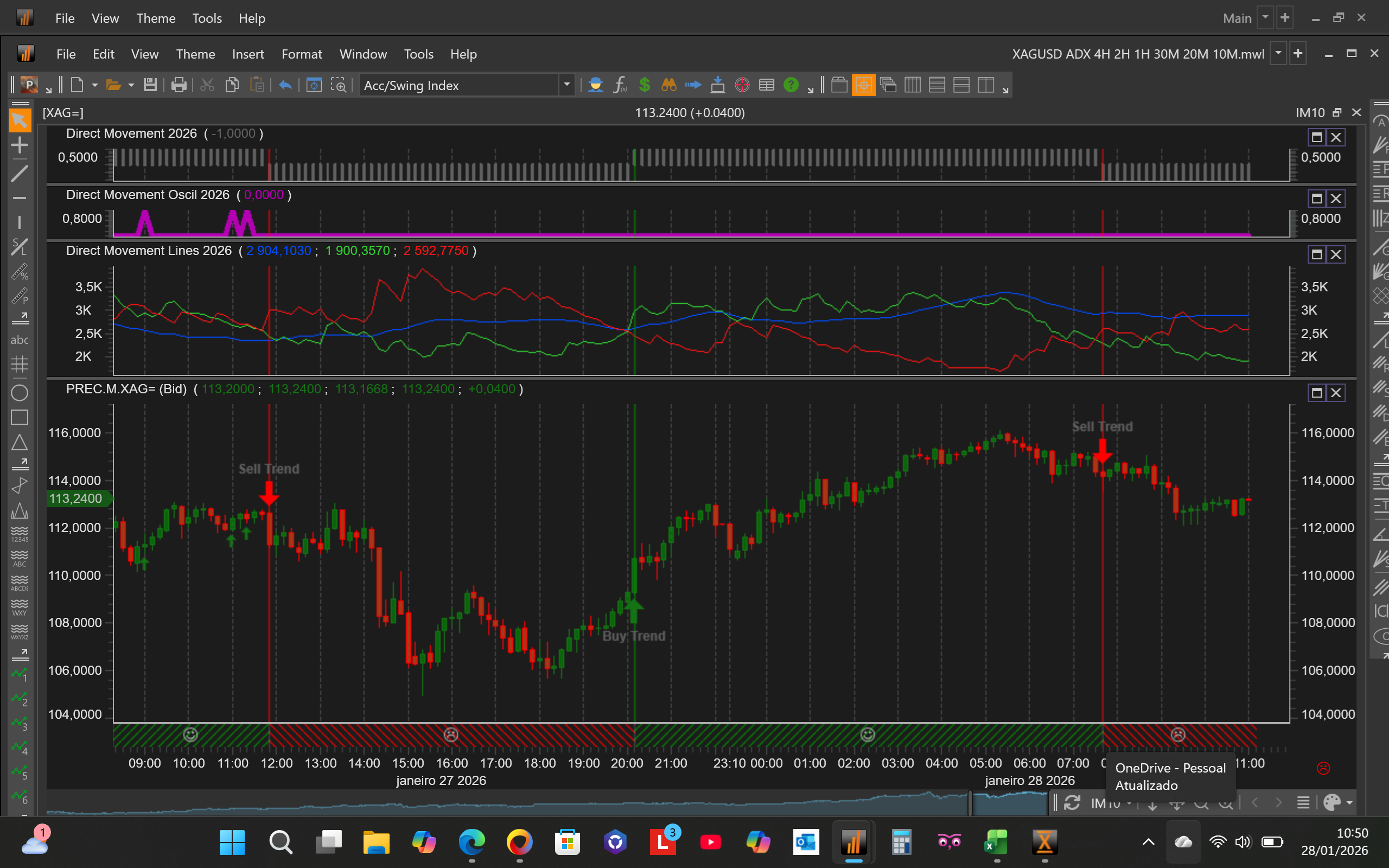Toggle the highlighted orange window layout button
This screenshot has height=868, width=1389.
click(x=863, y=86)
